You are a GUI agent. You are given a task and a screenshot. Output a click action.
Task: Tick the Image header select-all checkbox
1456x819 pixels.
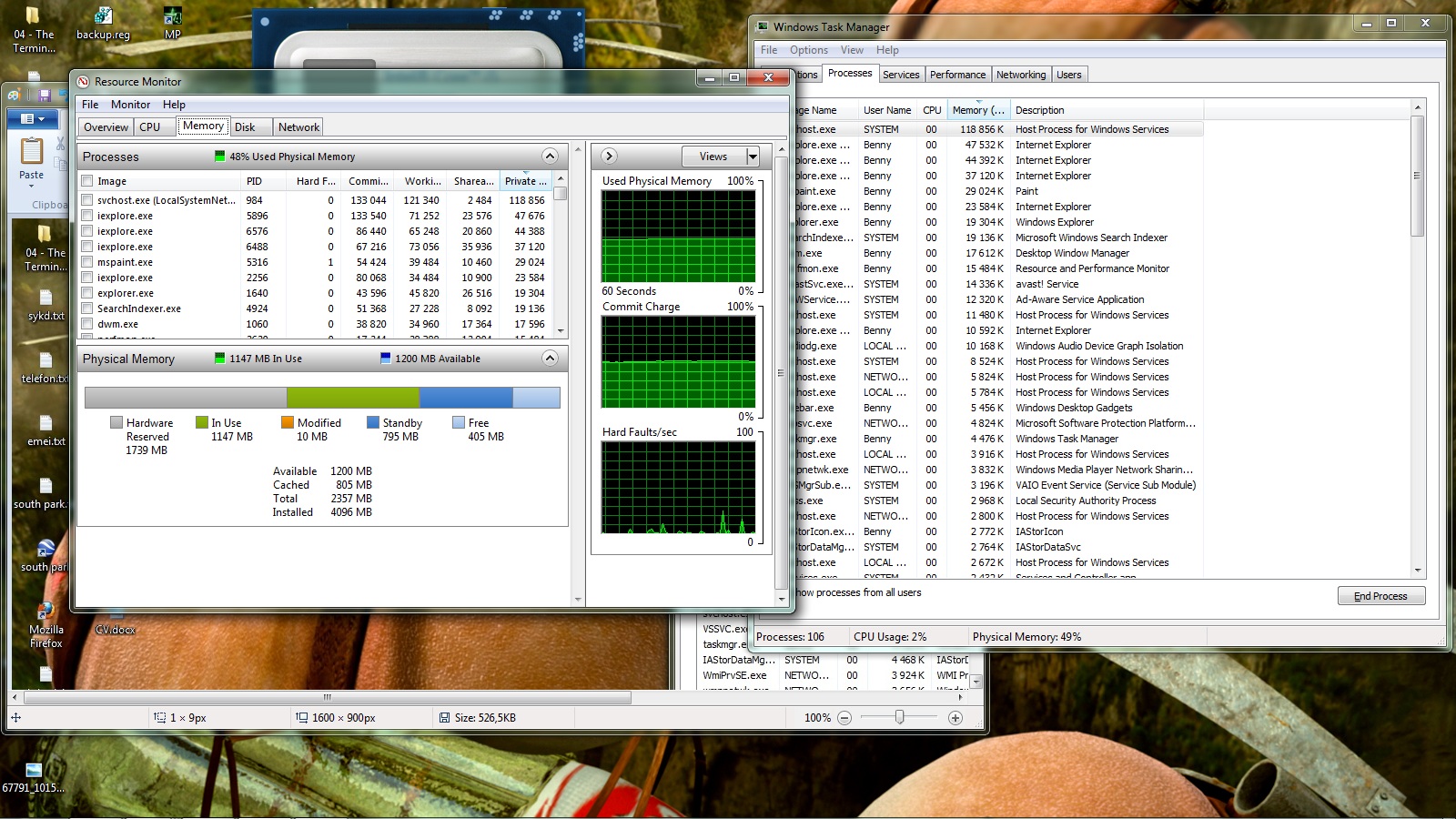point(87,181)
